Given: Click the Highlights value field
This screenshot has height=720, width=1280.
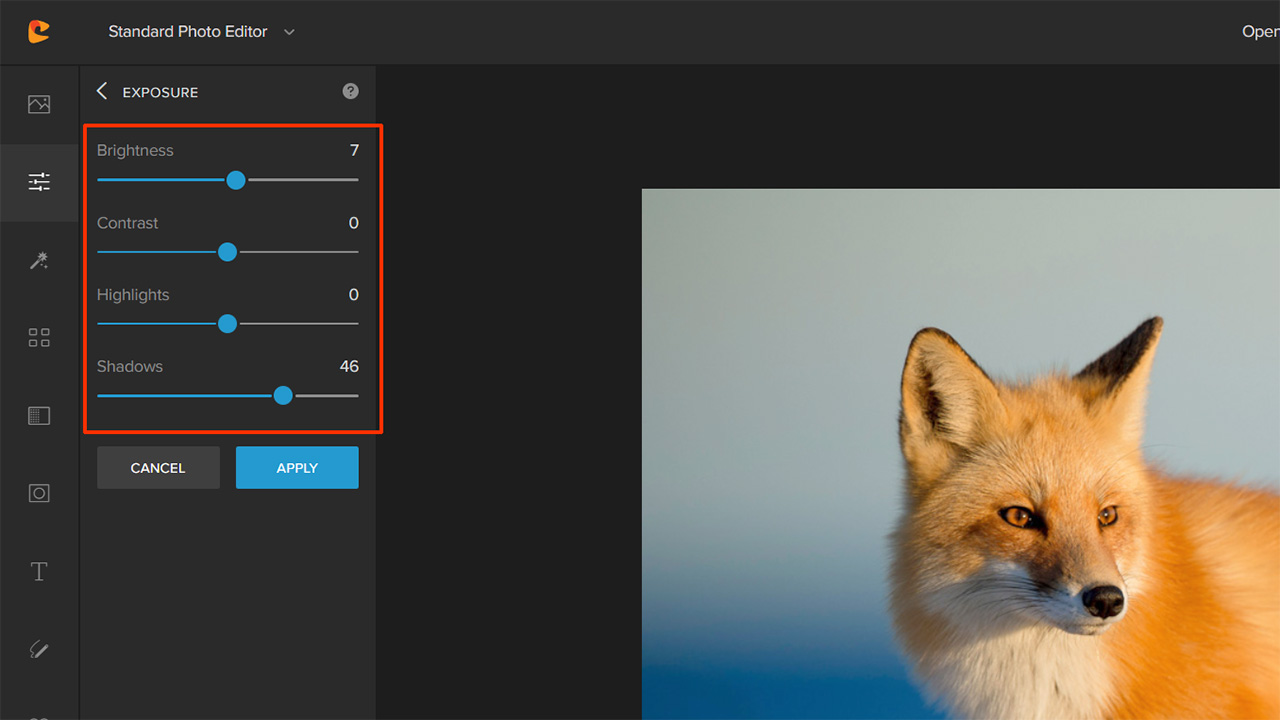Looking at the screenshot, I should [353, 295].
